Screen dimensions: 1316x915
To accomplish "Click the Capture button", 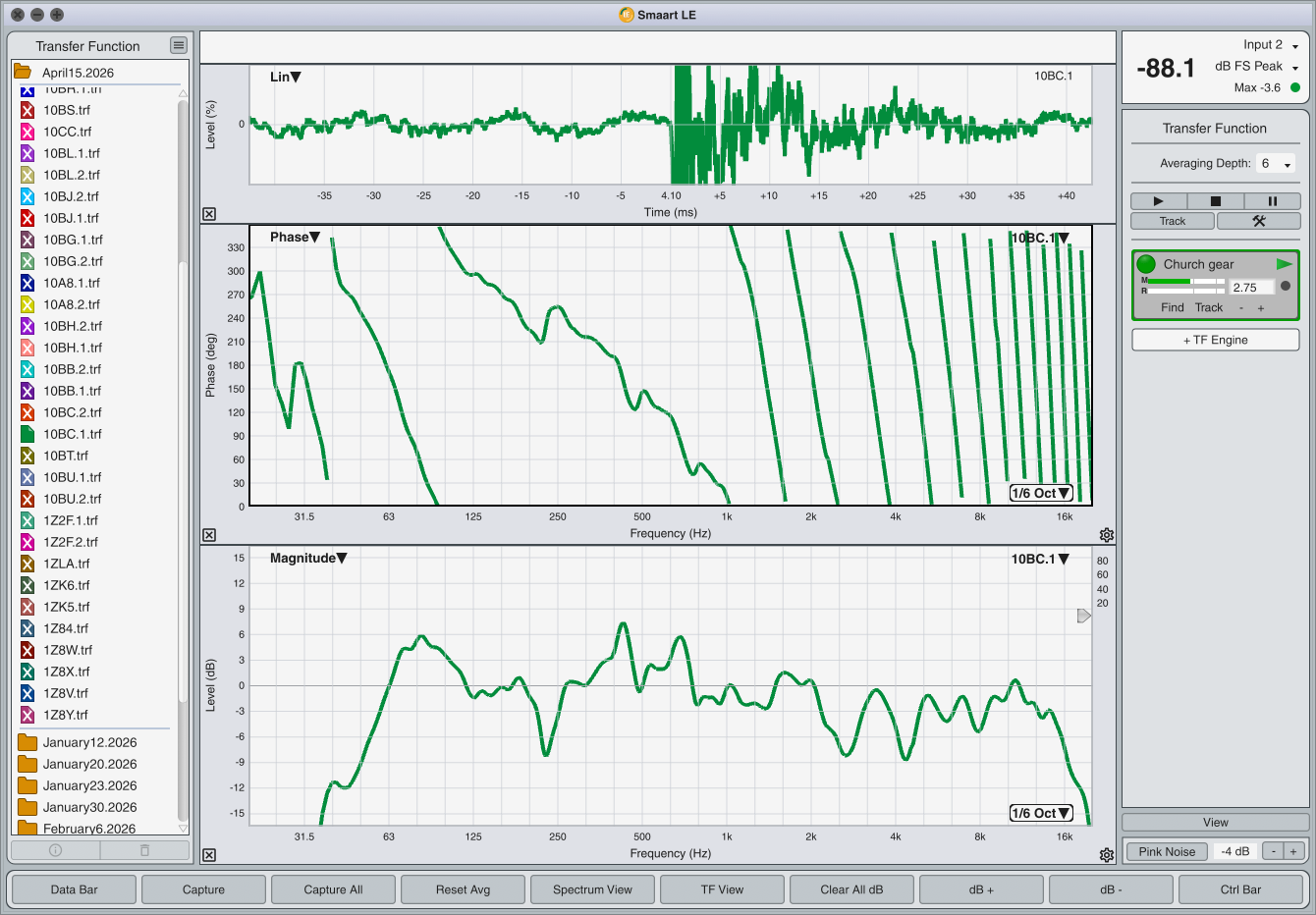I will click(203, 889).
